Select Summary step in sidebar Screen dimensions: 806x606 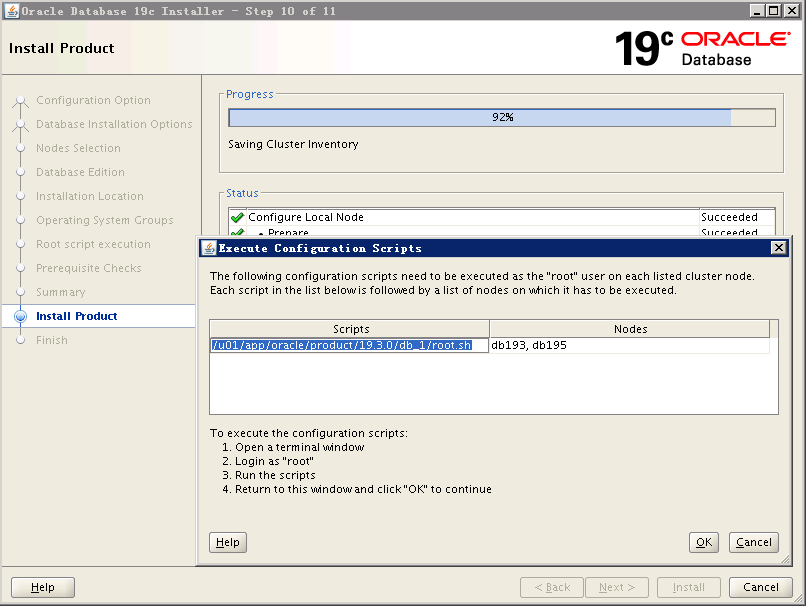click(x=61, y=292)
